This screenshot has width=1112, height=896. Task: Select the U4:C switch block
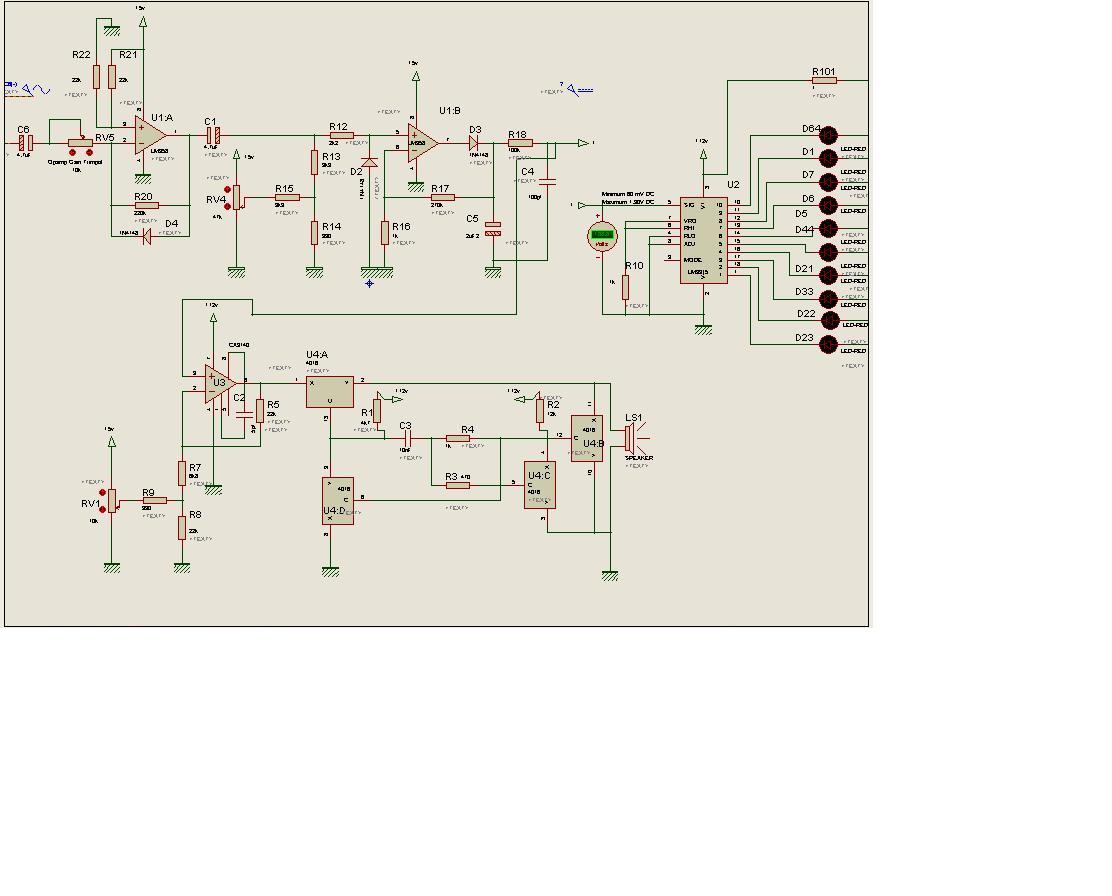(x=540, y=485)
